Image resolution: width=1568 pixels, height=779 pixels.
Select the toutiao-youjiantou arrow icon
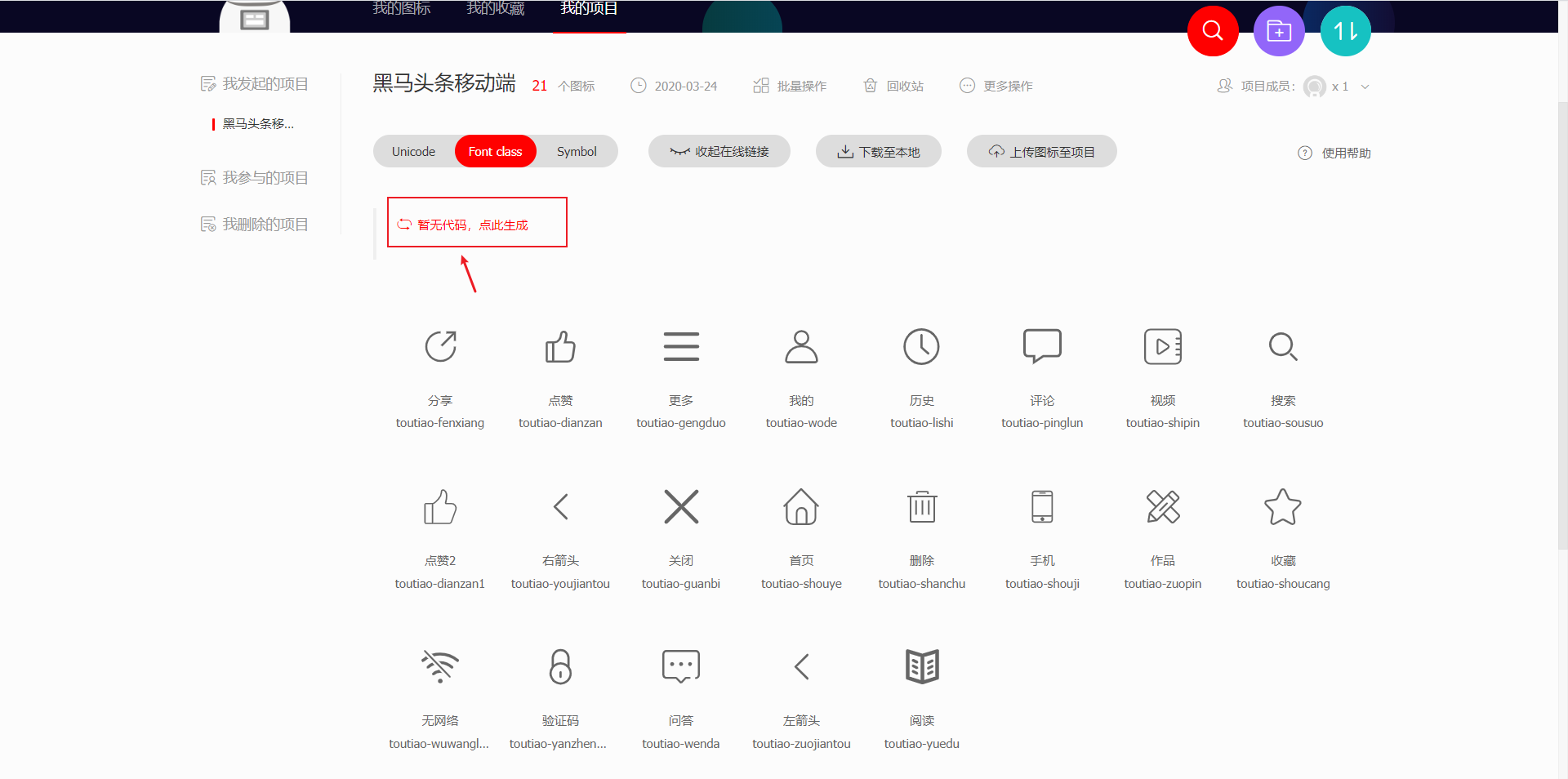560,507
